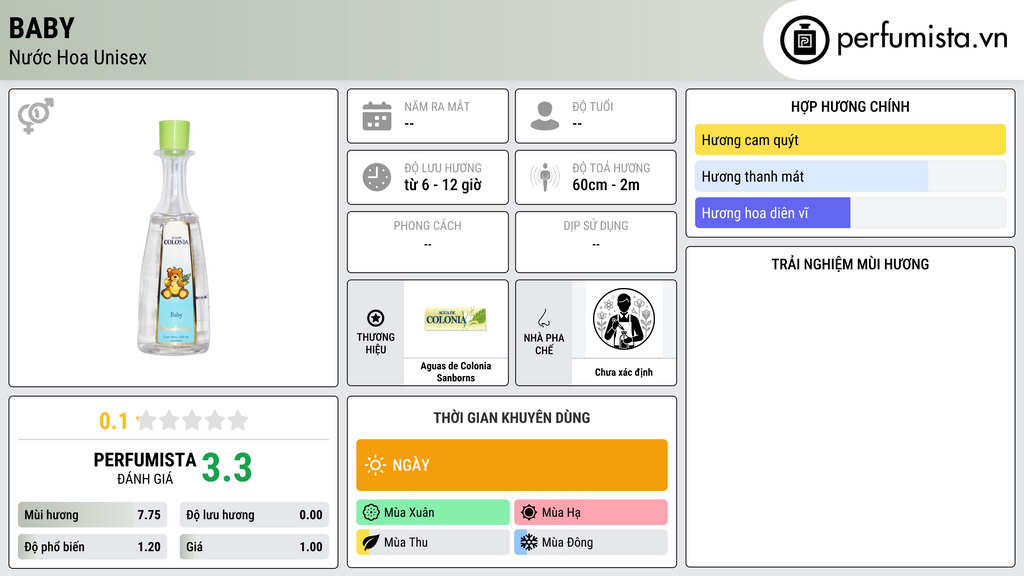Viewport: 1024px width, 576px height.
Task: Click the clock icon for Độ lưu hương
Action: (x=377, y=177)
